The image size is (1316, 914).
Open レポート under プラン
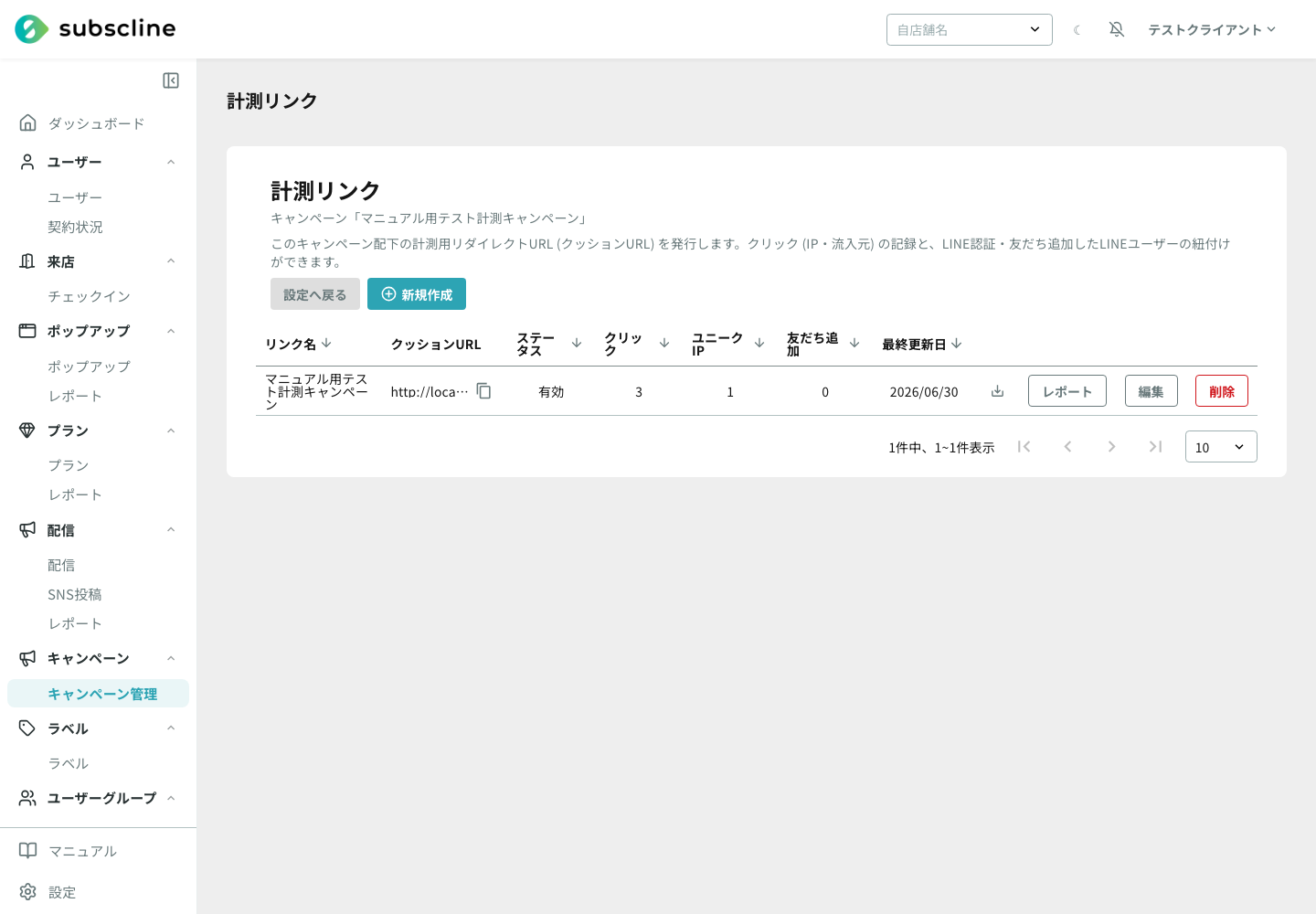click(75, 494)
